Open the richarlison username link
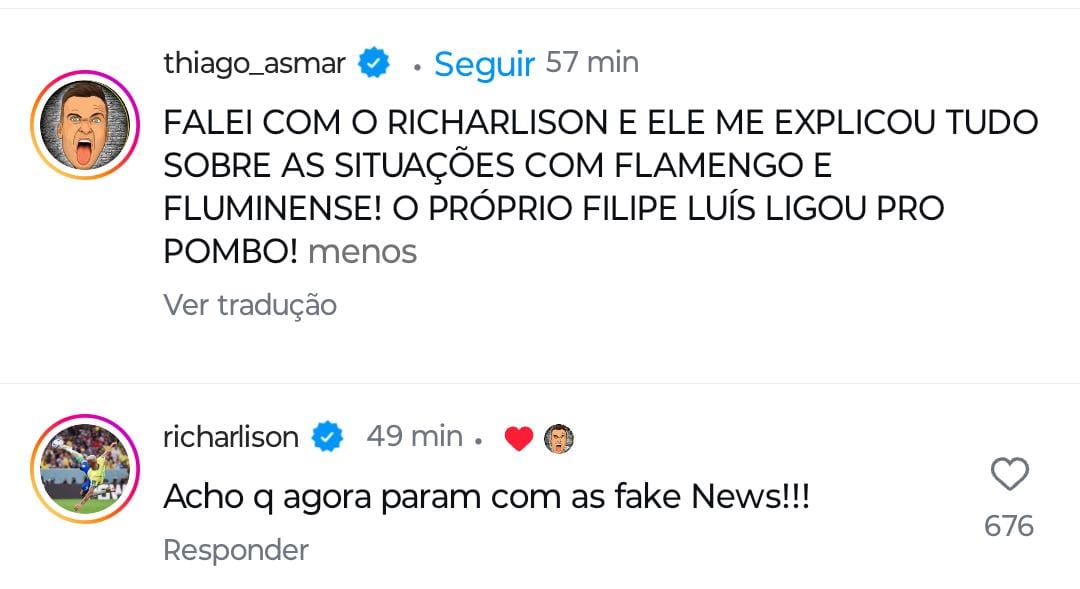 pyautogui.click(x=231, y=437)
